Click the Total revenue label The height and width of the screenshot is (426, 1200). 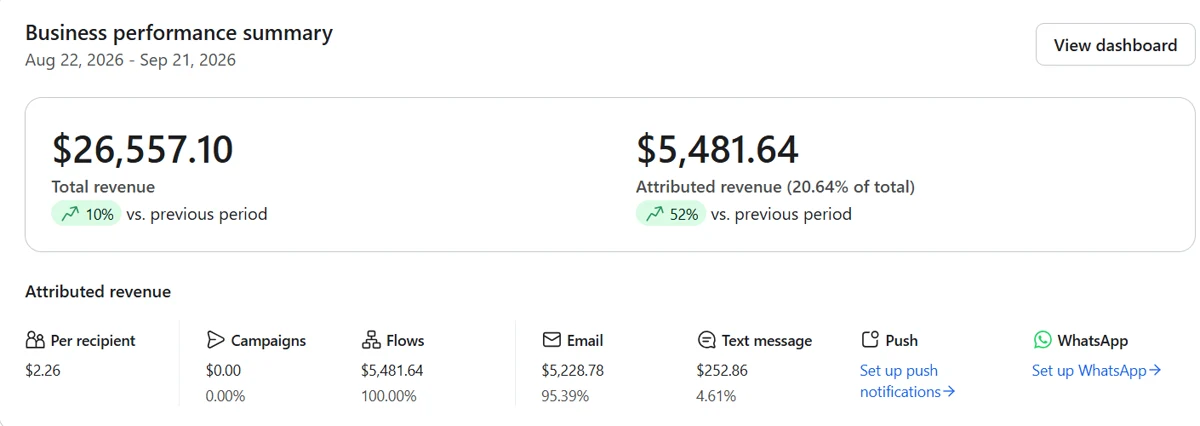103,187
